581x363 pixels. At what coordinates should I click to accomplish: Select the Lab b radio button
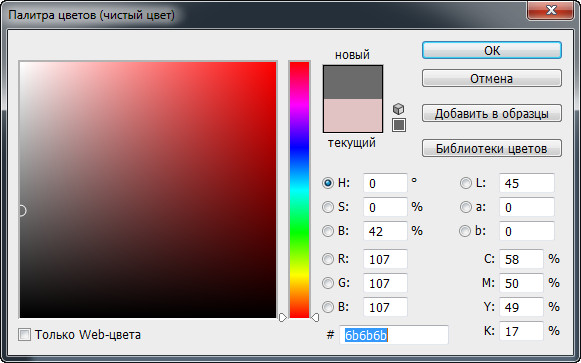[465, 231]
